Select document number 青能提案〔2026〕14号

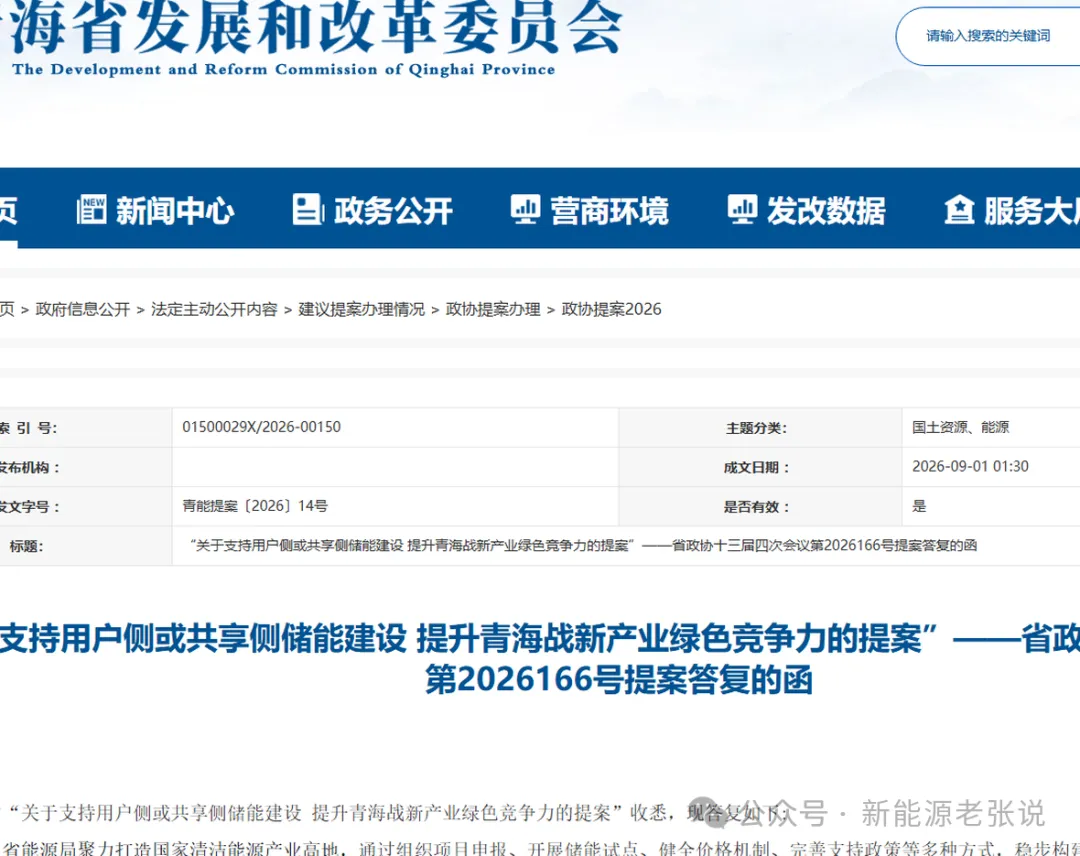click(x=255, y=506)
